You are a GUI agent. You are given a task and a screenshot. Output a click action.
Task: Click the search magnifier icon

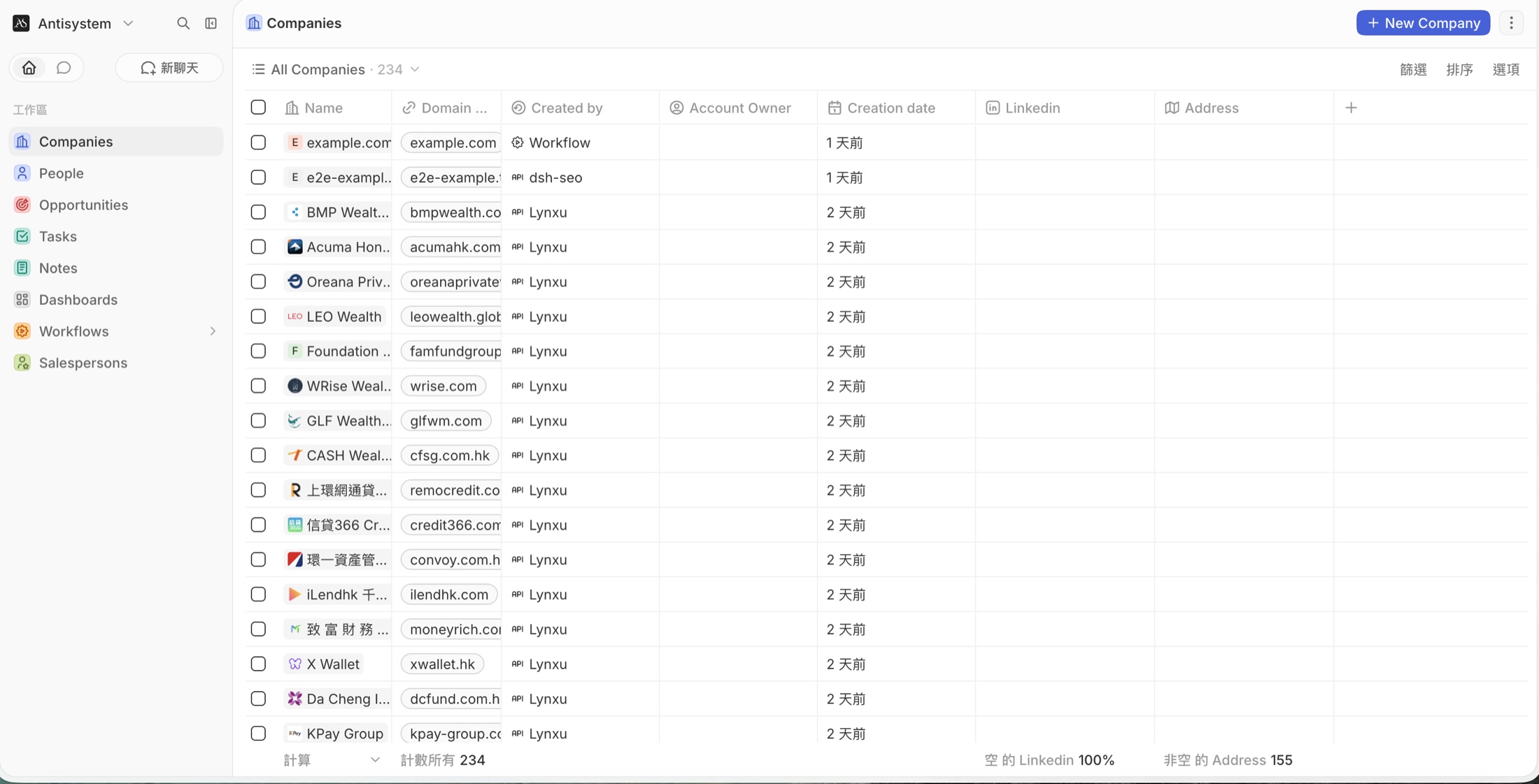[183, 23]
